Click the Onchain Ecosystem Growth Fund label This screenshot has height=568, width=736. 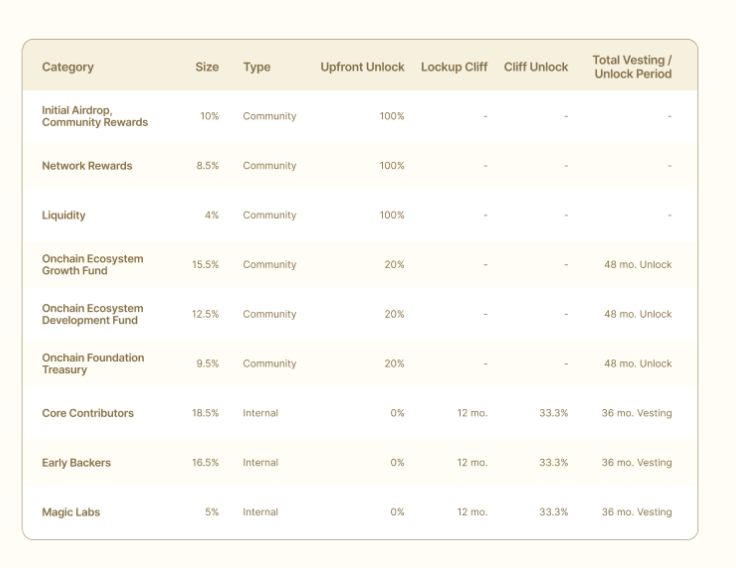(92, 265)
